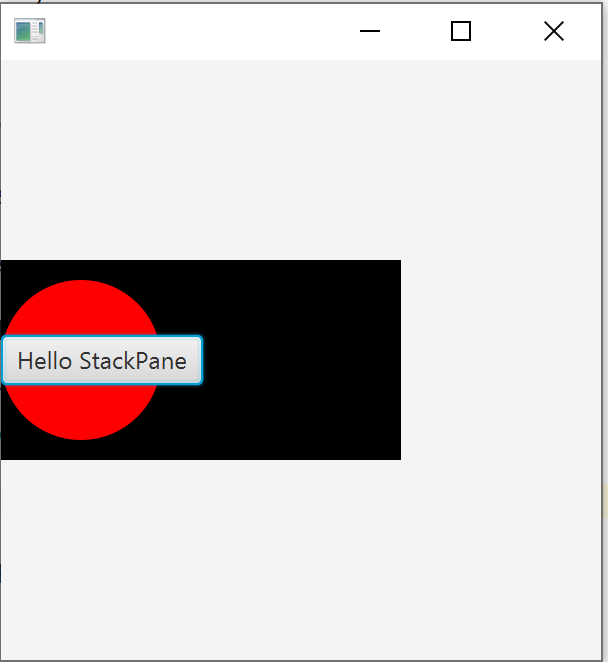608x662 pixels.
Task: Click the black gap beneath the red circle
Action: tap(81, 450)
